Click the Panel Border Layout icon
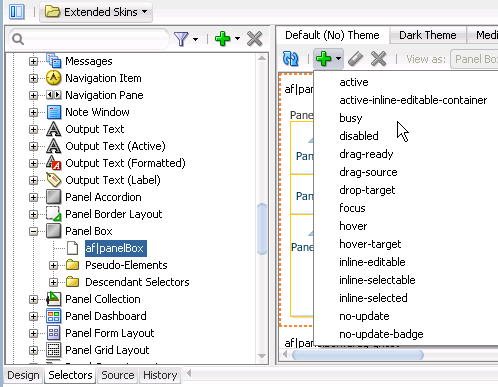The height and width of the screenshot is (387, 498). (x=53, y=214)
